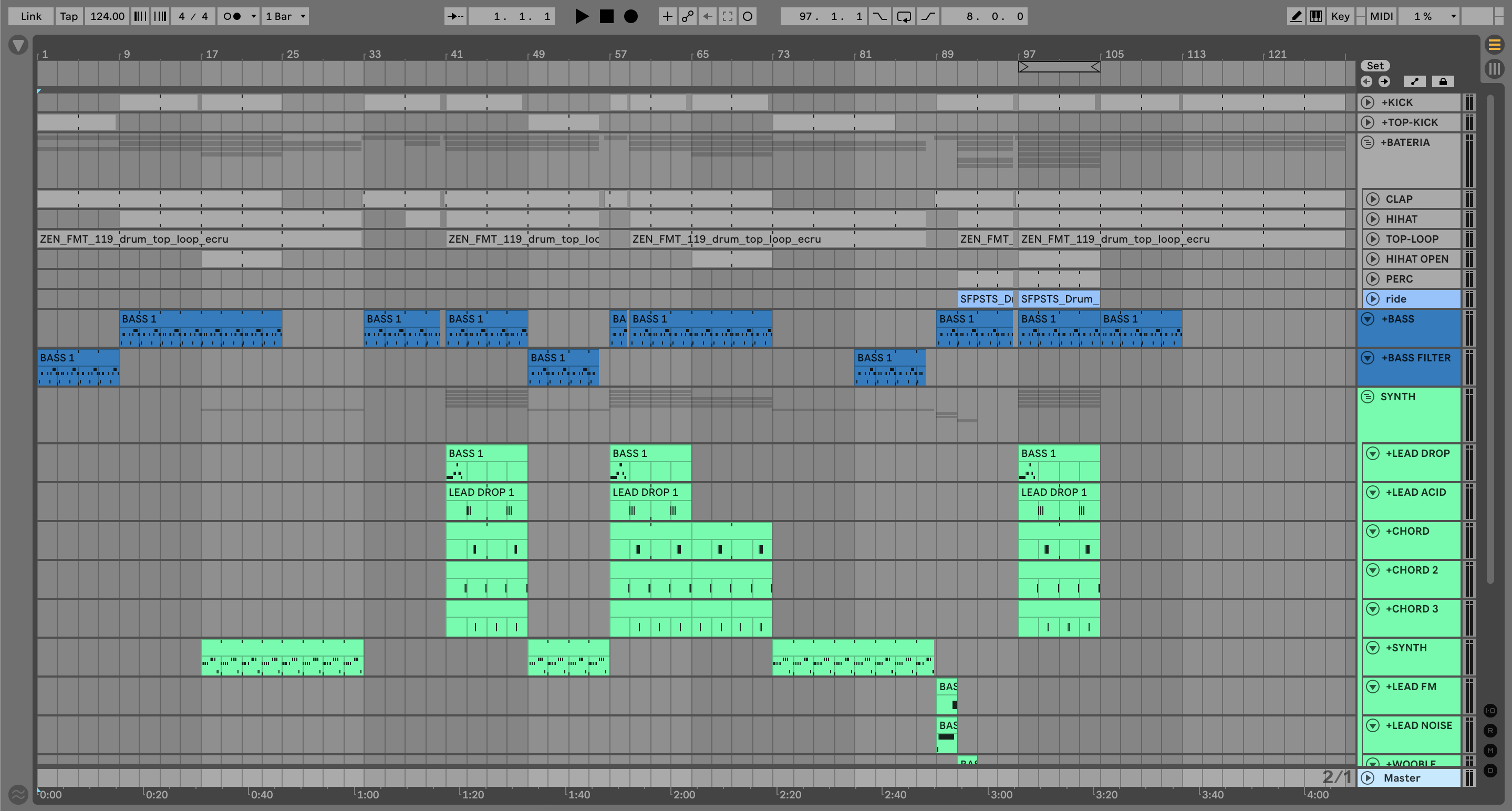Collapse the SYNTH group icon
Screen dimensions: 1512x811
point(1368,397)
